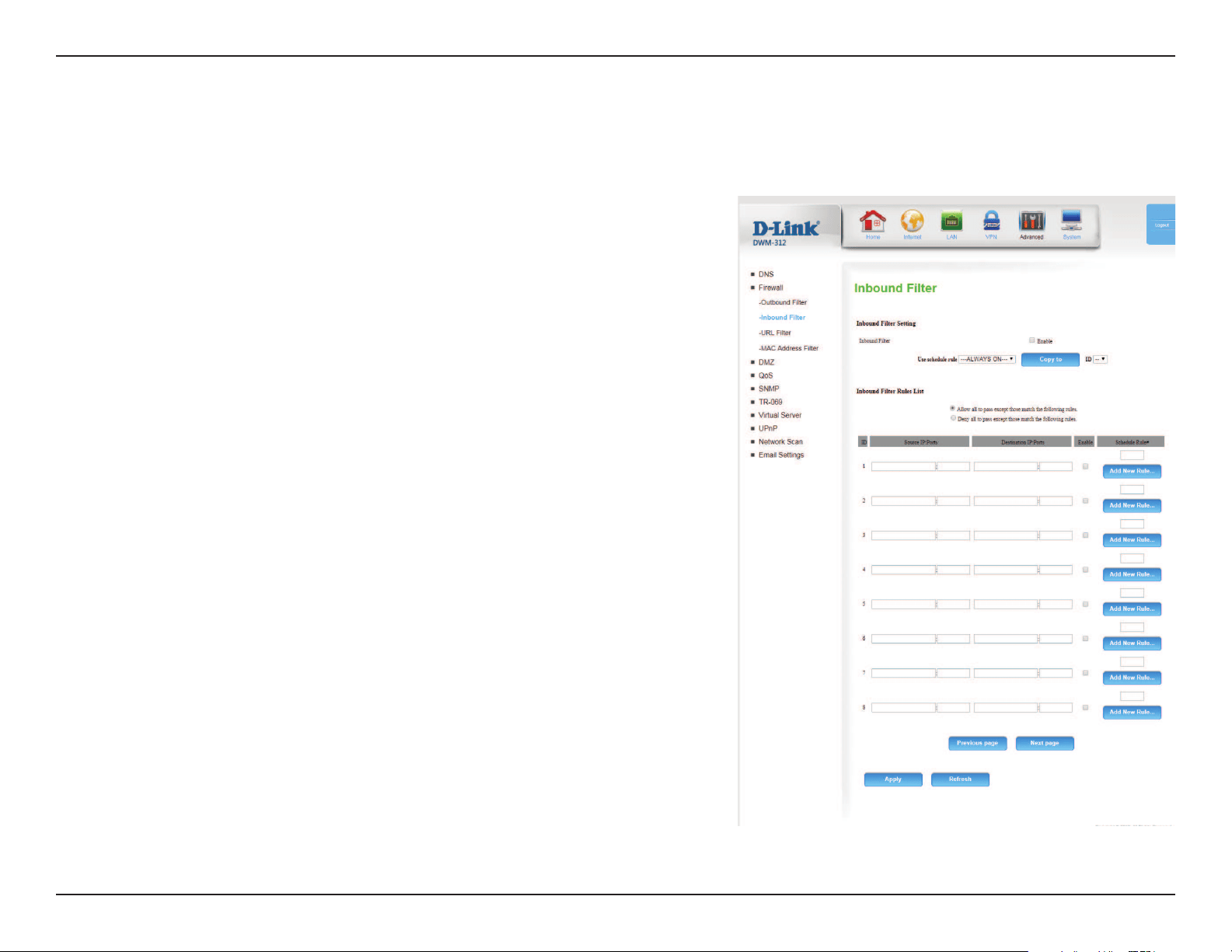Focus rule 5 source IP field

point(903,604)
